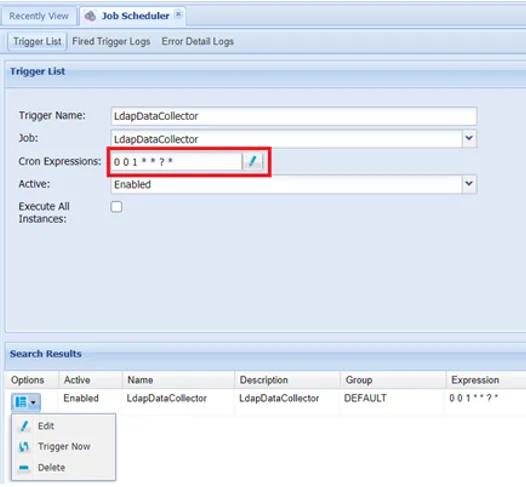
Task: Close the Job Scheduler tab
Action: coord(179,14)
